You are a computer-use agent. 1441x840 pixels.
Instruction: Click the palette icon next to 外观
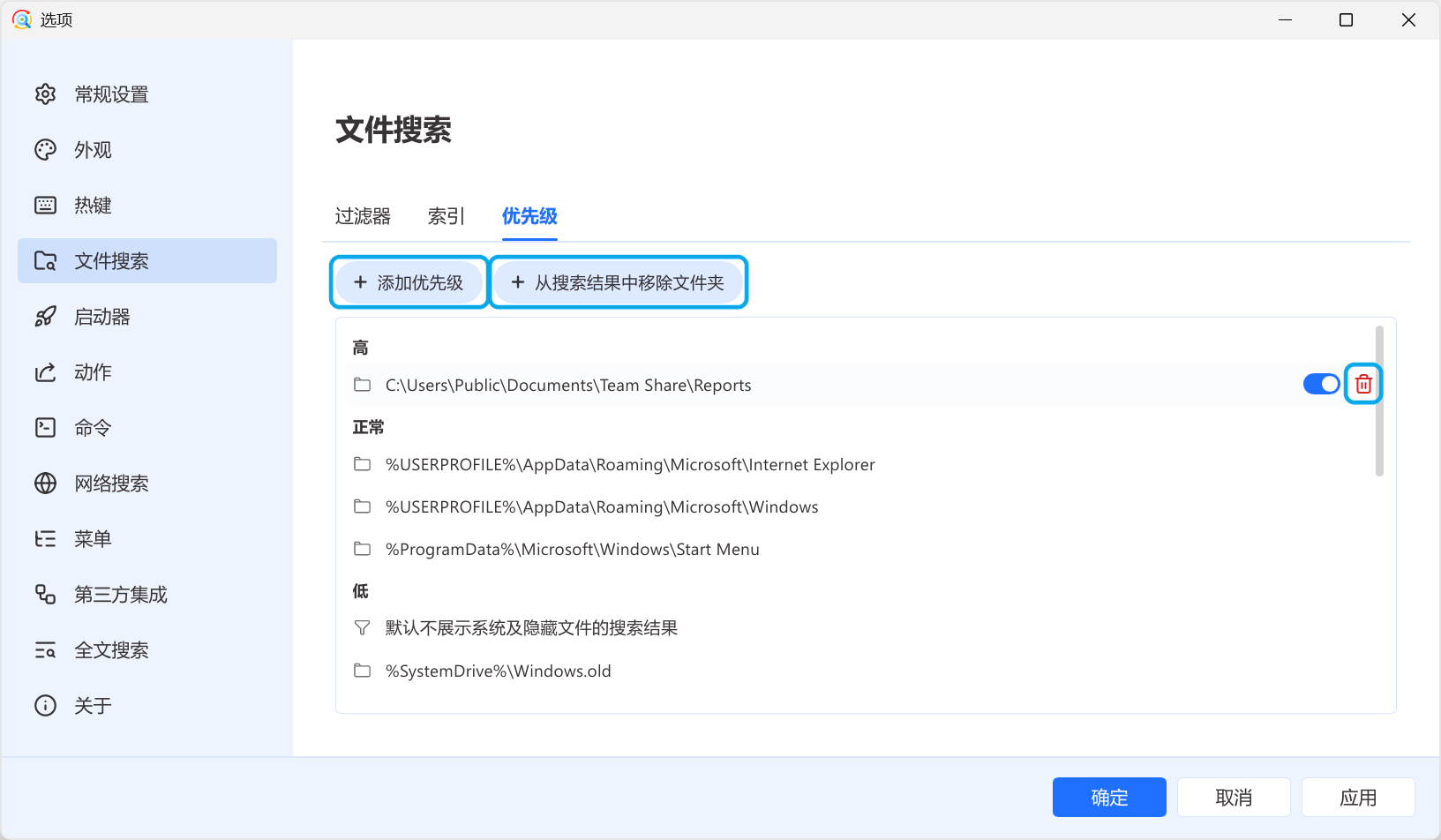click(45, 150)
